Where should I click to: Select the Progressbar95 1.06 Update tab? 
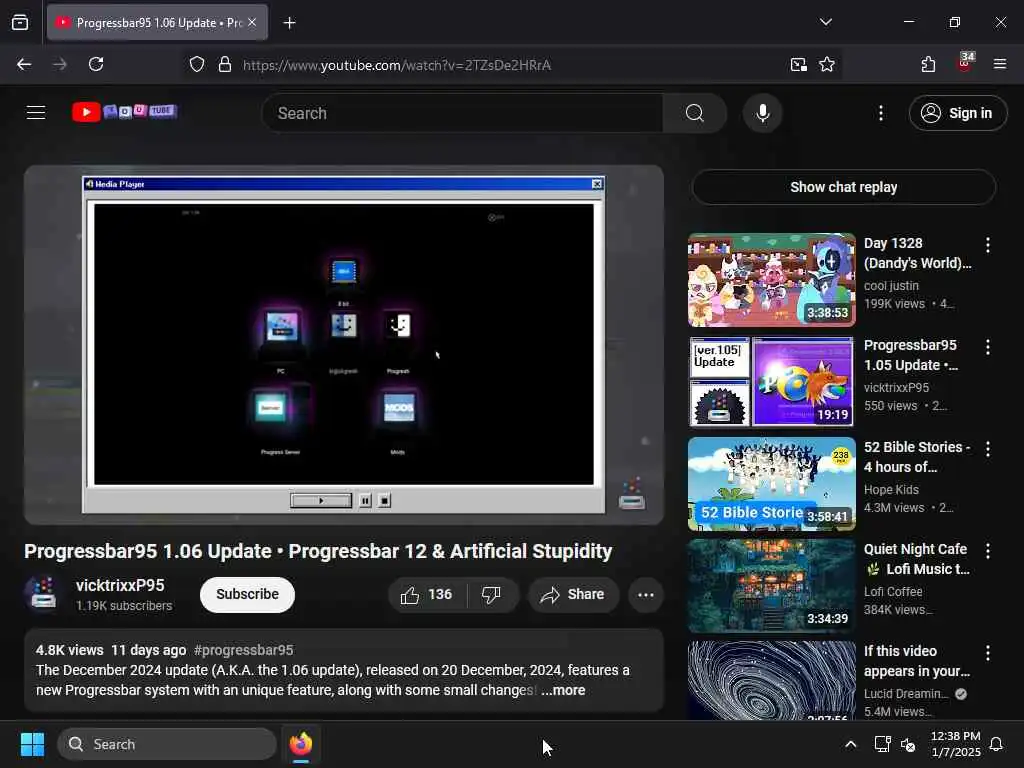point(157,22)
